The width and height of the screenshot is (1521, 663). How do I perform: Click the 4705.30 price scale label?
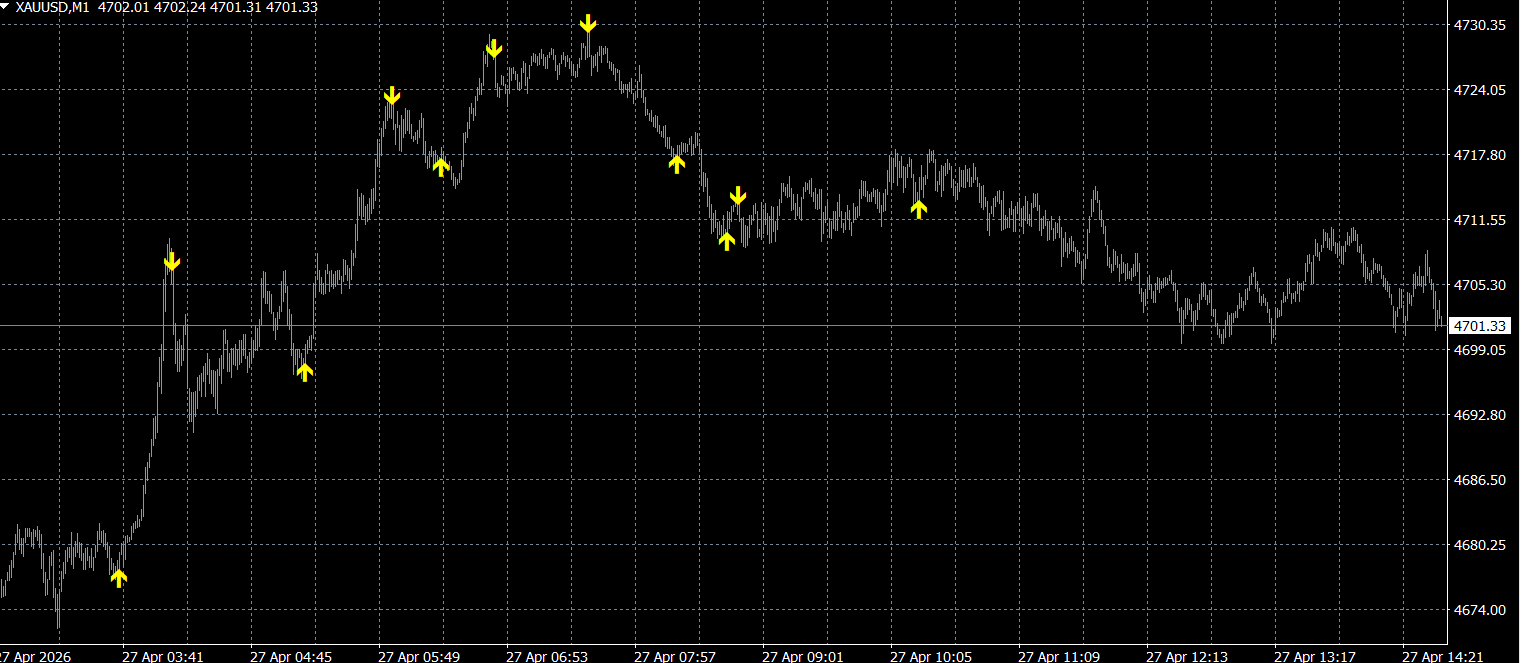(1479, 285)
